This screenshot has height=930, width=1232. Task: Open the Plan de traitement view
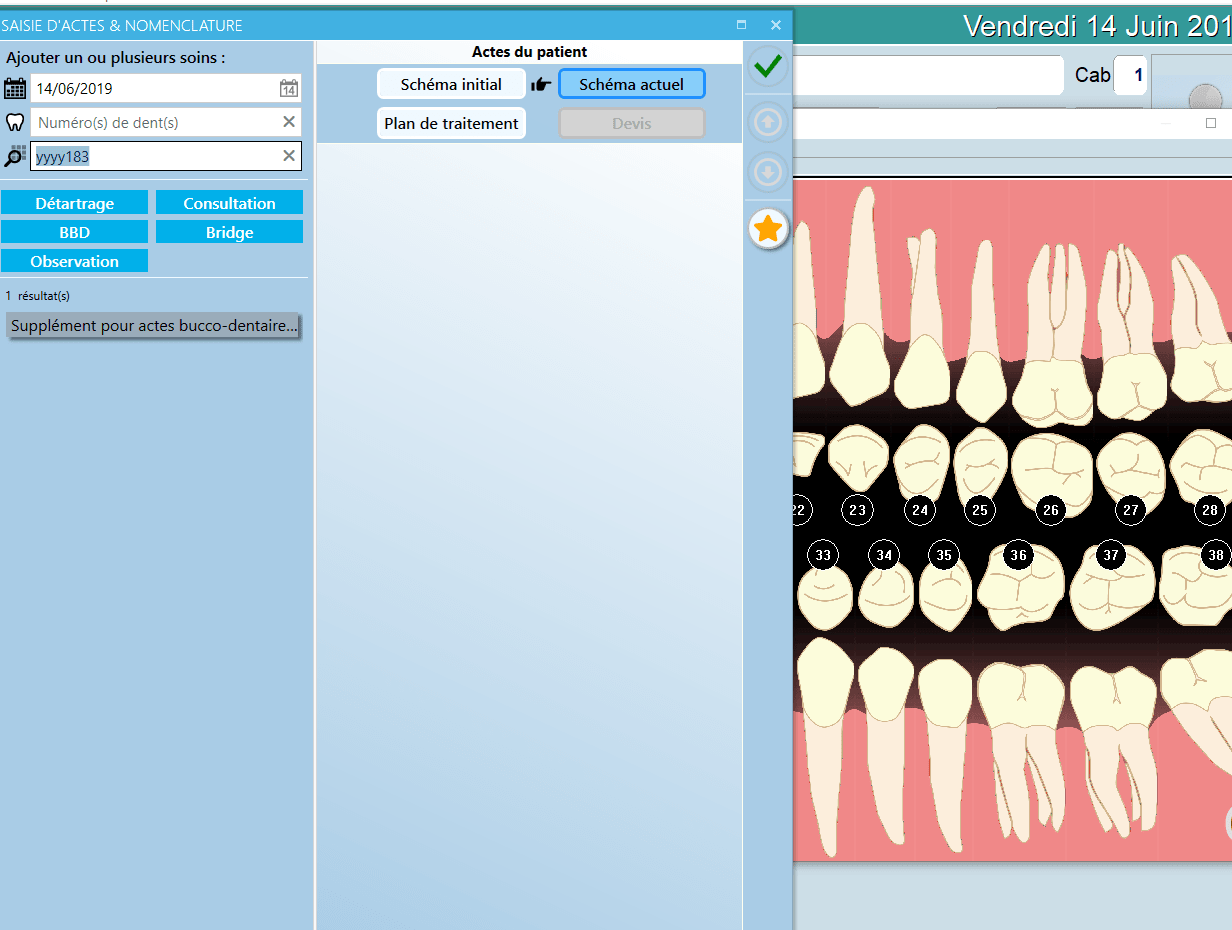451,123
